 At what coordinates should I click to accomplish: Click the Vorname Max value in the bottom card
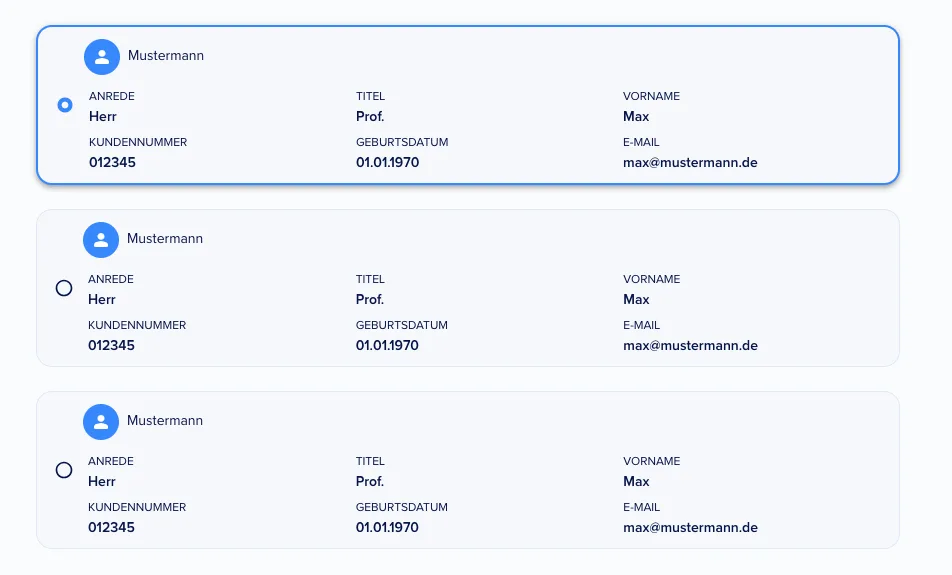(x=636, y=481)
